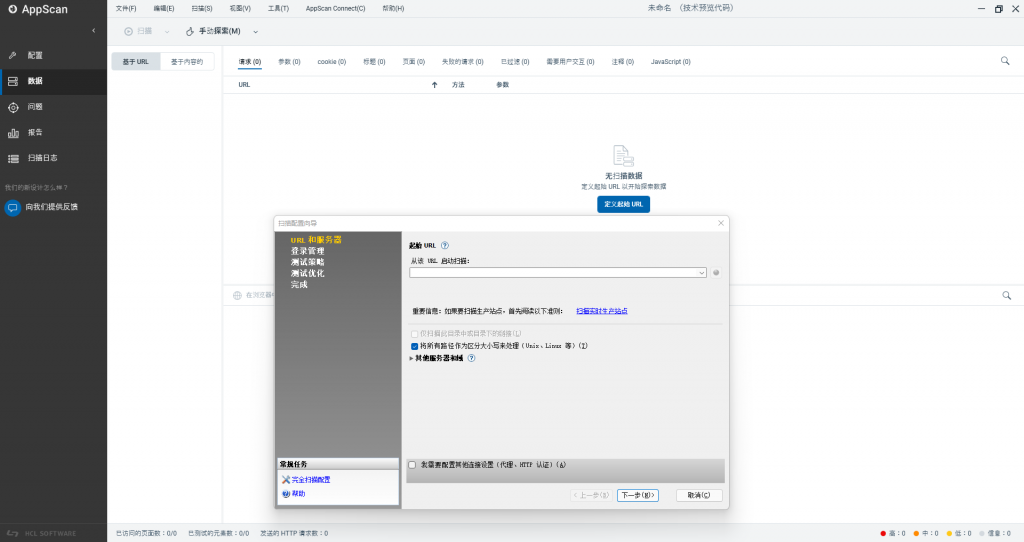This screenshot has height=542, width=1024.
Task: Click the globe icon for browser view
Action: 237,295
